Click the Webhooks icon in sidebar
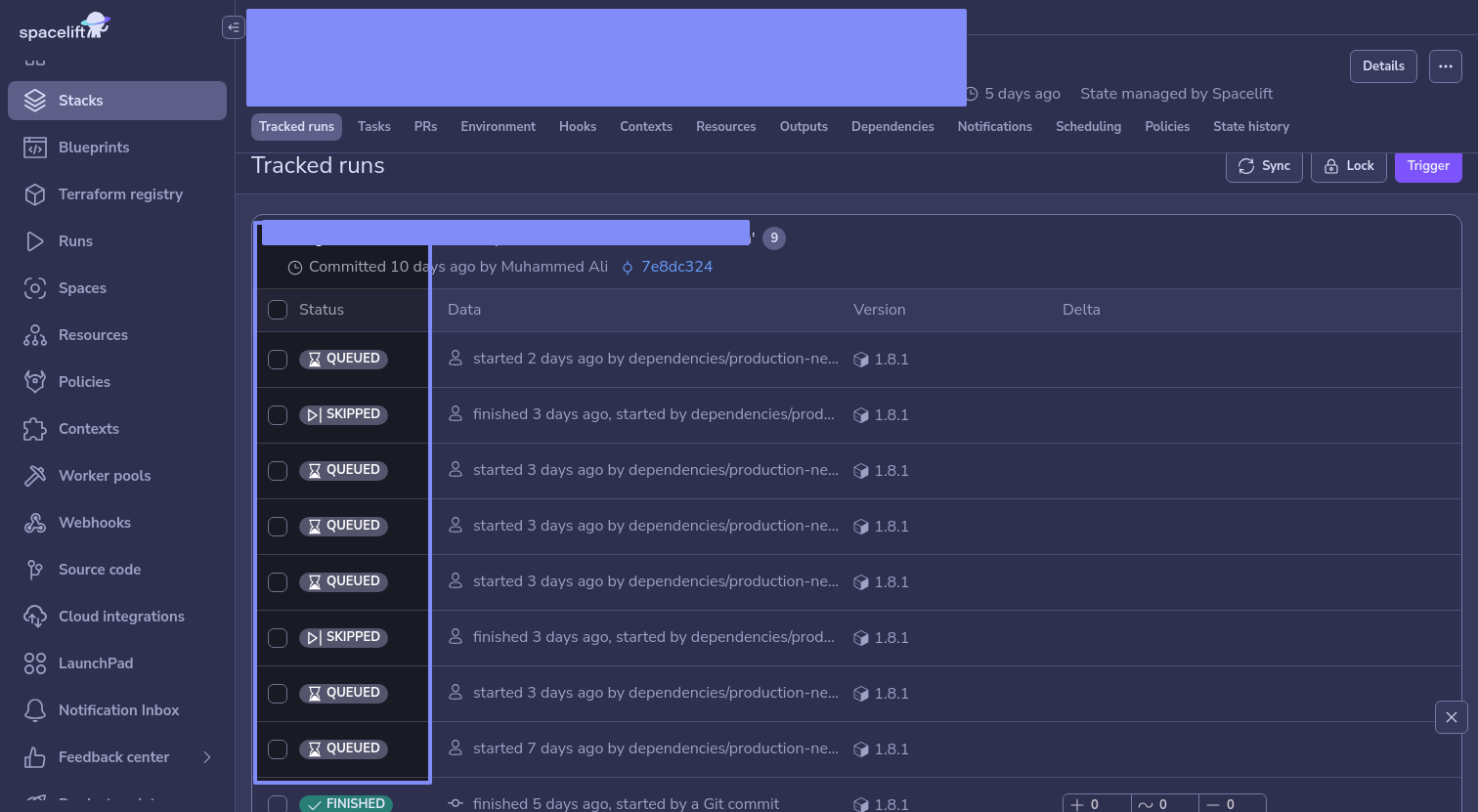1478x812 pixels. click(x=35, y=523)
